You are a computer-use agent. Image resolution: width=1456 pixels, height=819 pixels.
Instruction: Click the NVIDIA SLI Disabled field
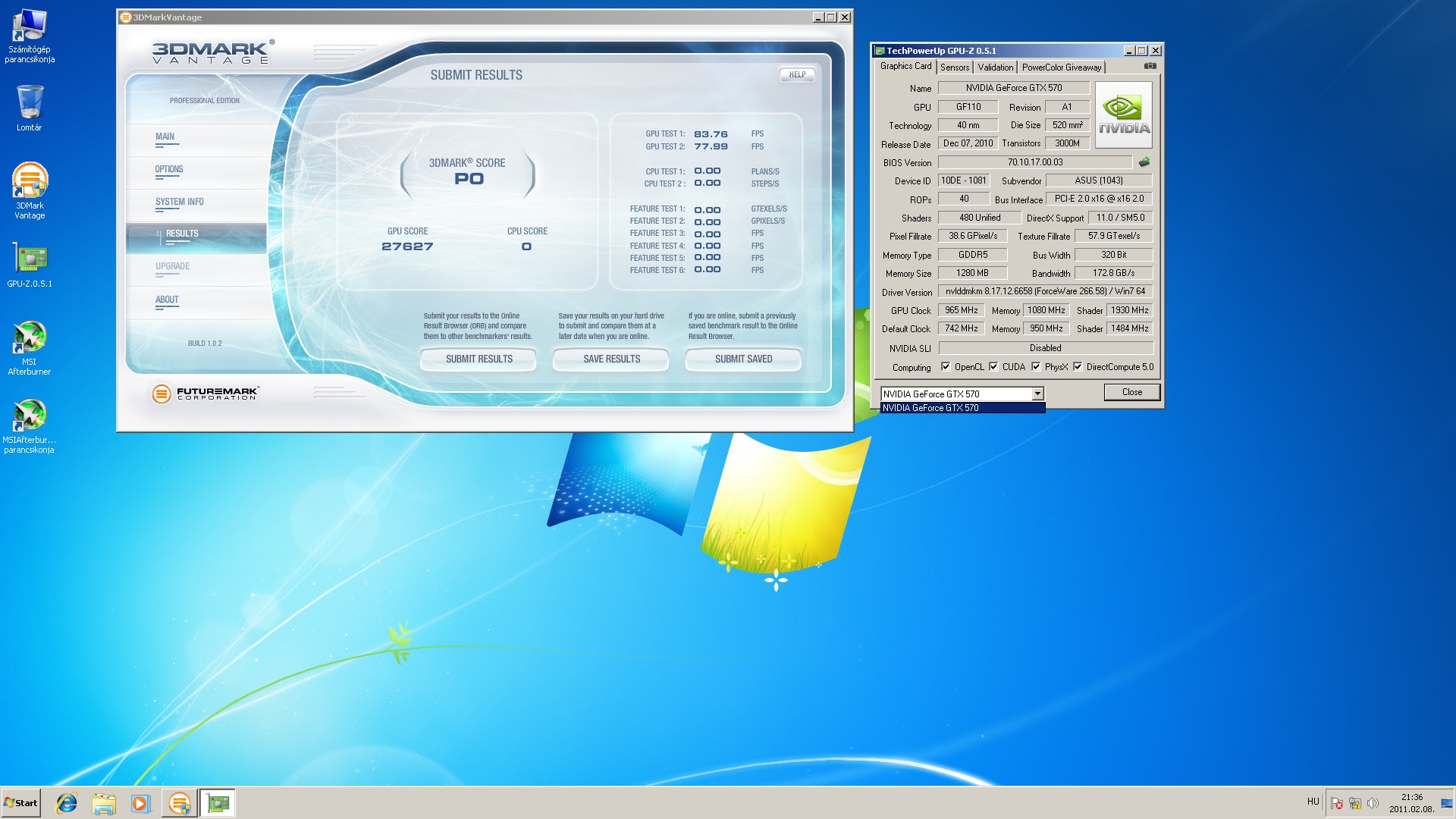point(1046,348)
